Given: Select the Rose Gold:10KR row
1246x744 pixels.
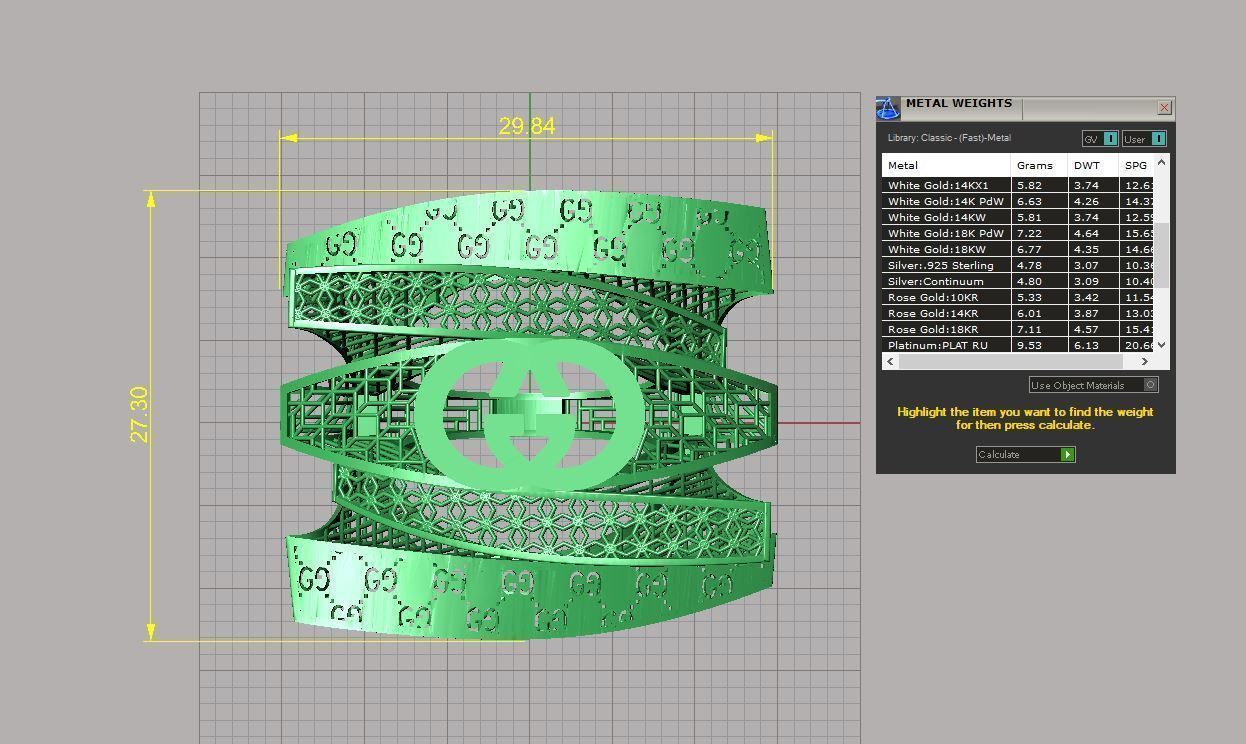Looking at the screenshot, I should 1018,297.
